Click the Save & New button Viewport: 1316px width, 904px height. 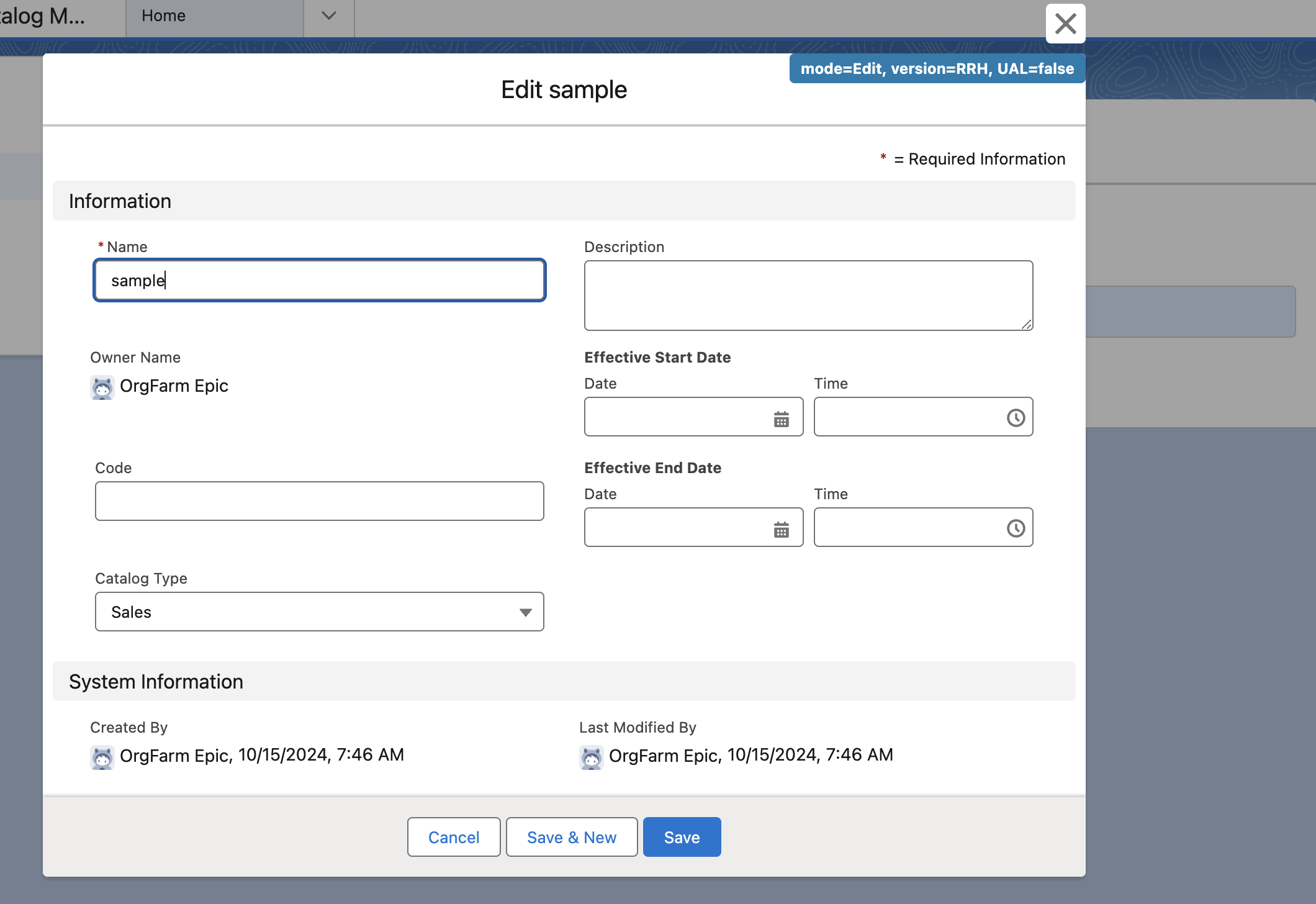pos(572,837)
